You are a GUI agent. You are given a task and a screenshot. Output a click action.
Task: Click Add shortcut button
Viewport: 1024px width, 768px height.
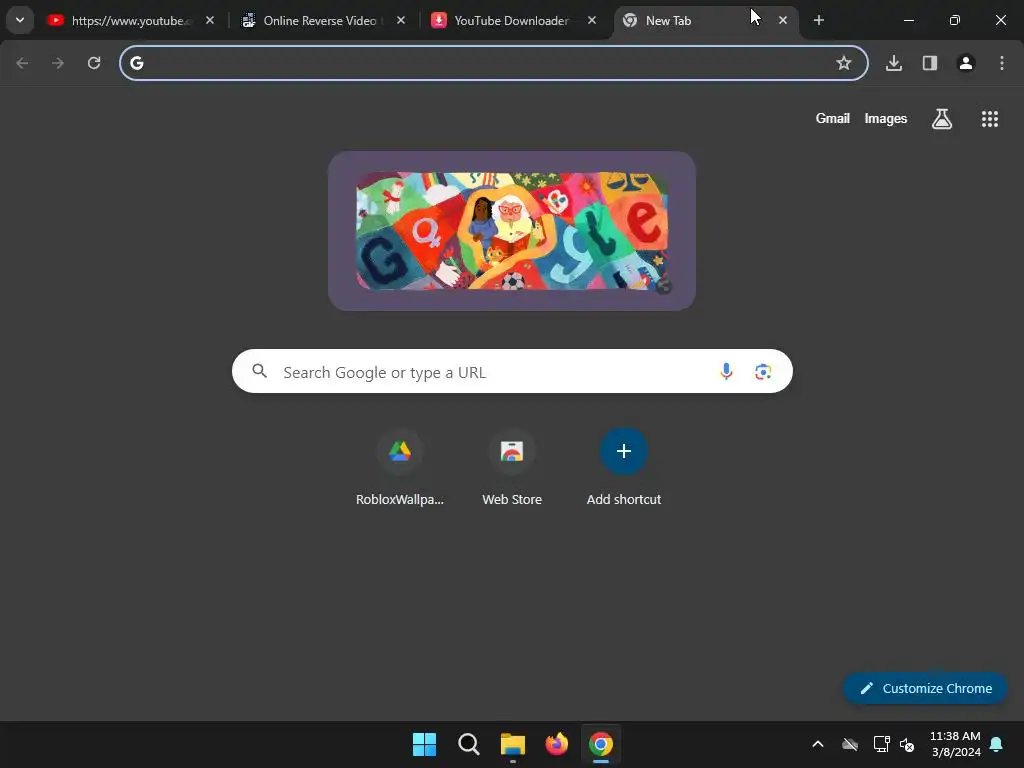click(x=624, y=468)
